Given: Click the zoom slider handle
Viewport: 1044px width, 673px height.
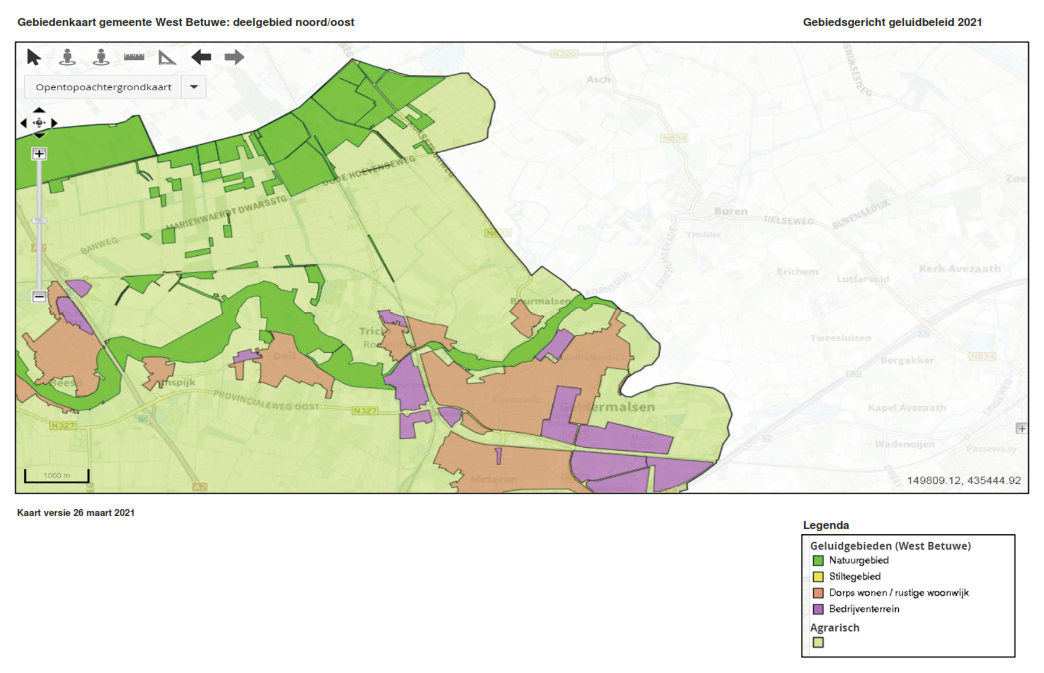Looking at the screenshot, I should tap(39, 220).
